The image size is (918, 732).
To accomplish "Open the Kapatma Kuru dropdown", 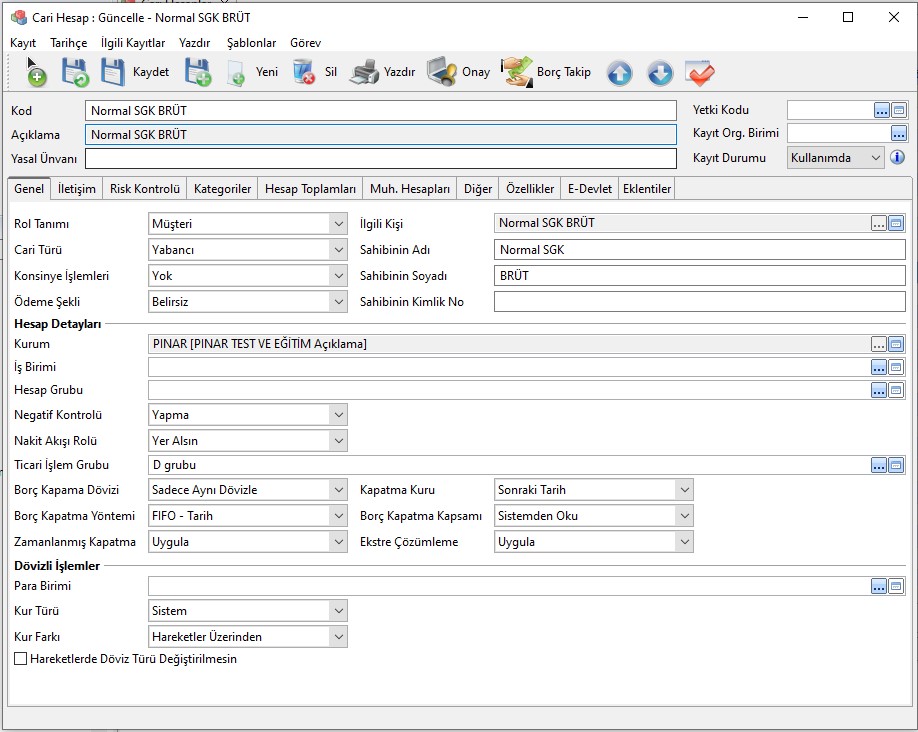I will point(684,490).
